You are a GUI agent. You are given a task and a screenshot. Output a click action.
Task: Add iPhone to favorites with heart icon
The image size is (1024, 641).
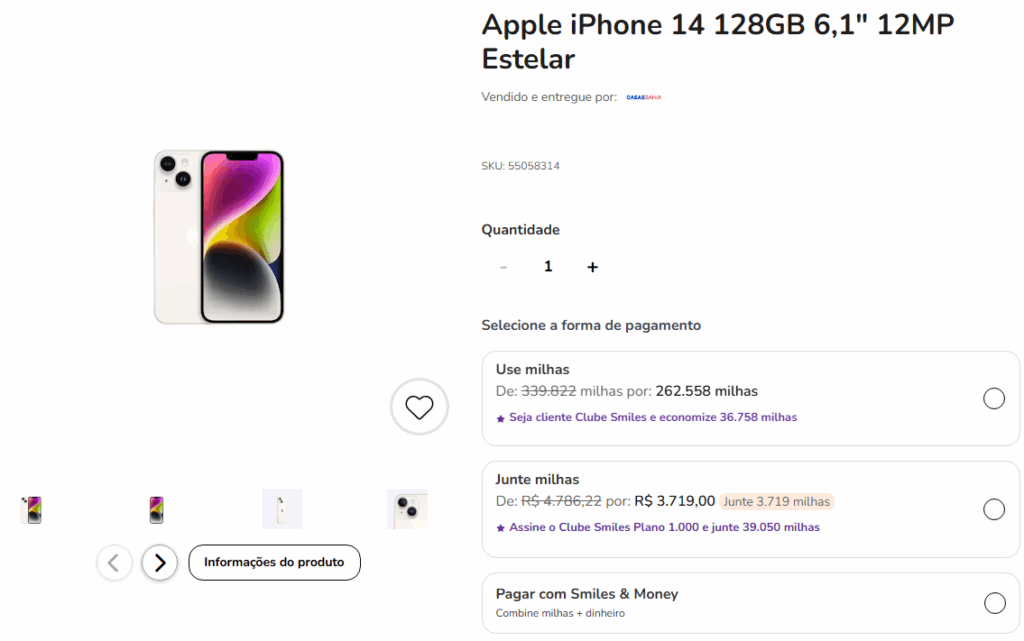coord(419,407)
